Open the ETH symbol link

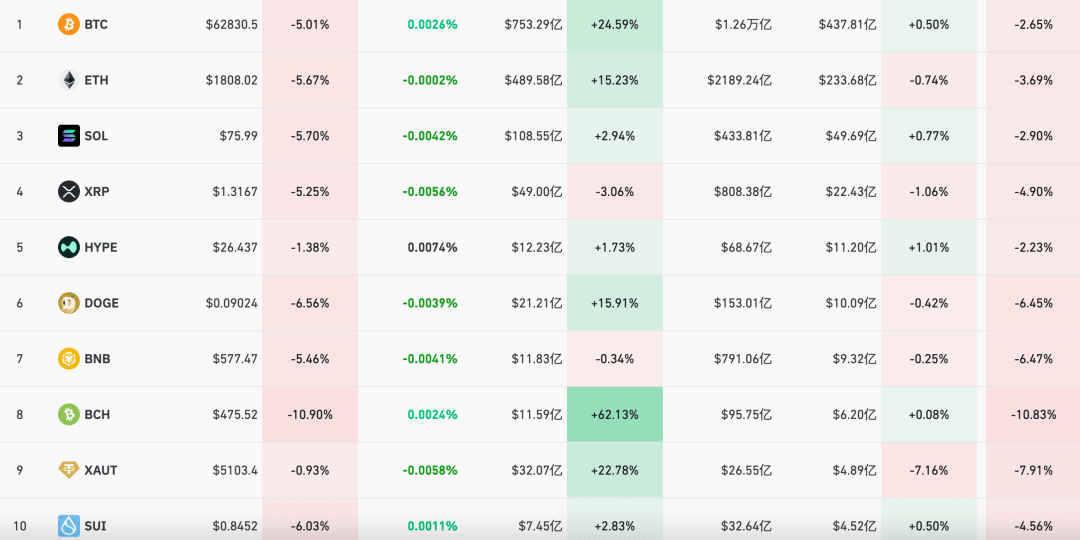pos(96,80)
